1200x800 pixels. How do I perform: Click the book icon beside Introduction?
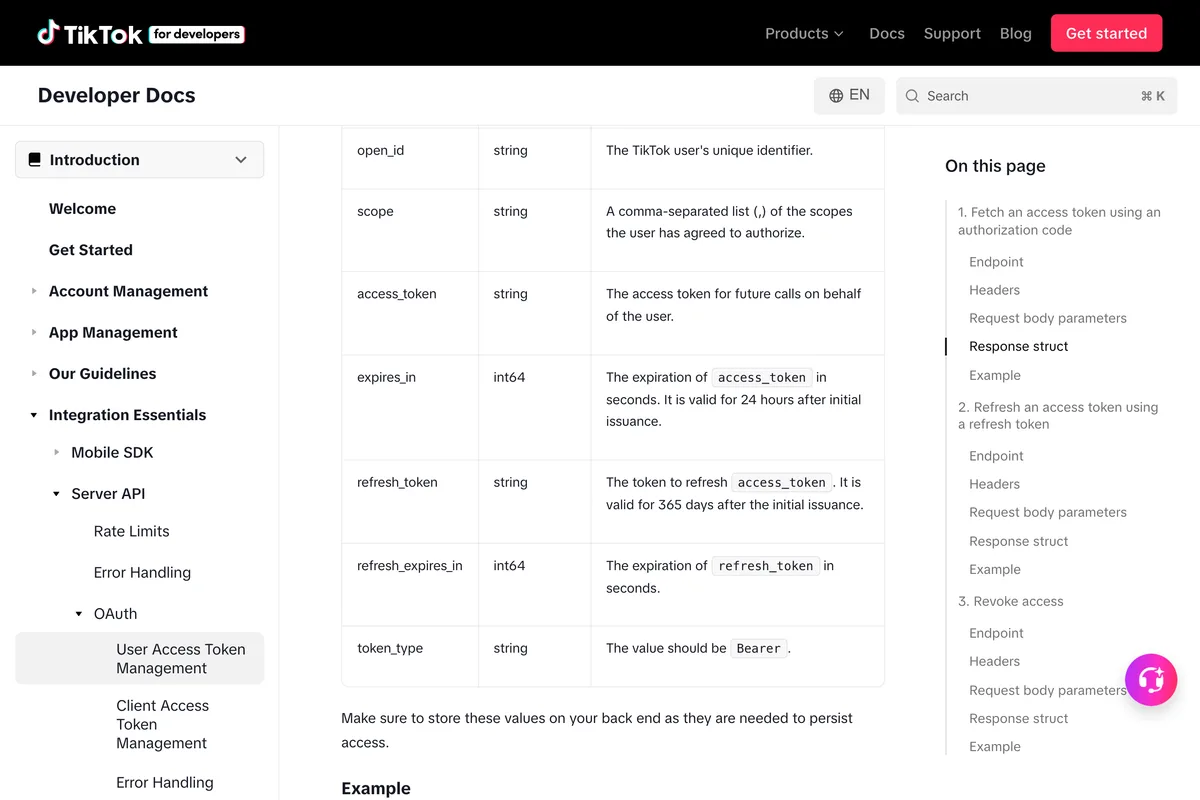(x=35, y=160)
